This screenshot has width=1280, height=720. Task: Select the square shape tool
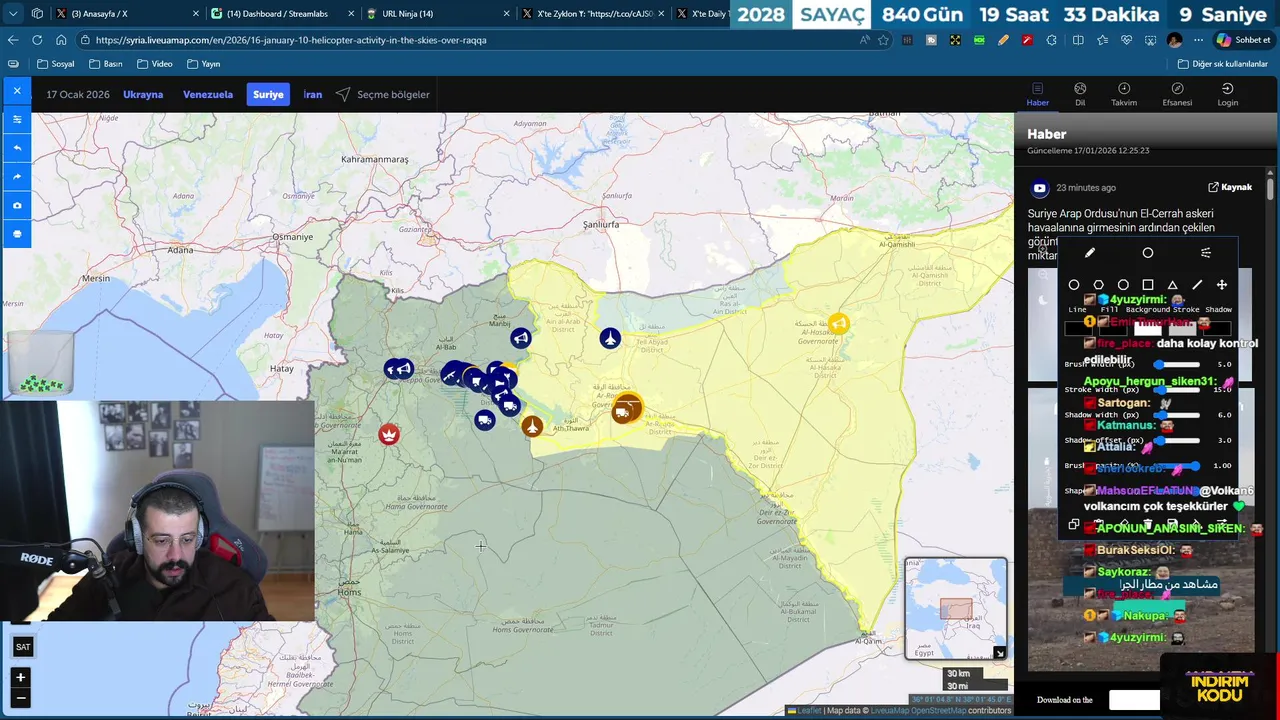pyautogui.click(x=1148, y=285)
